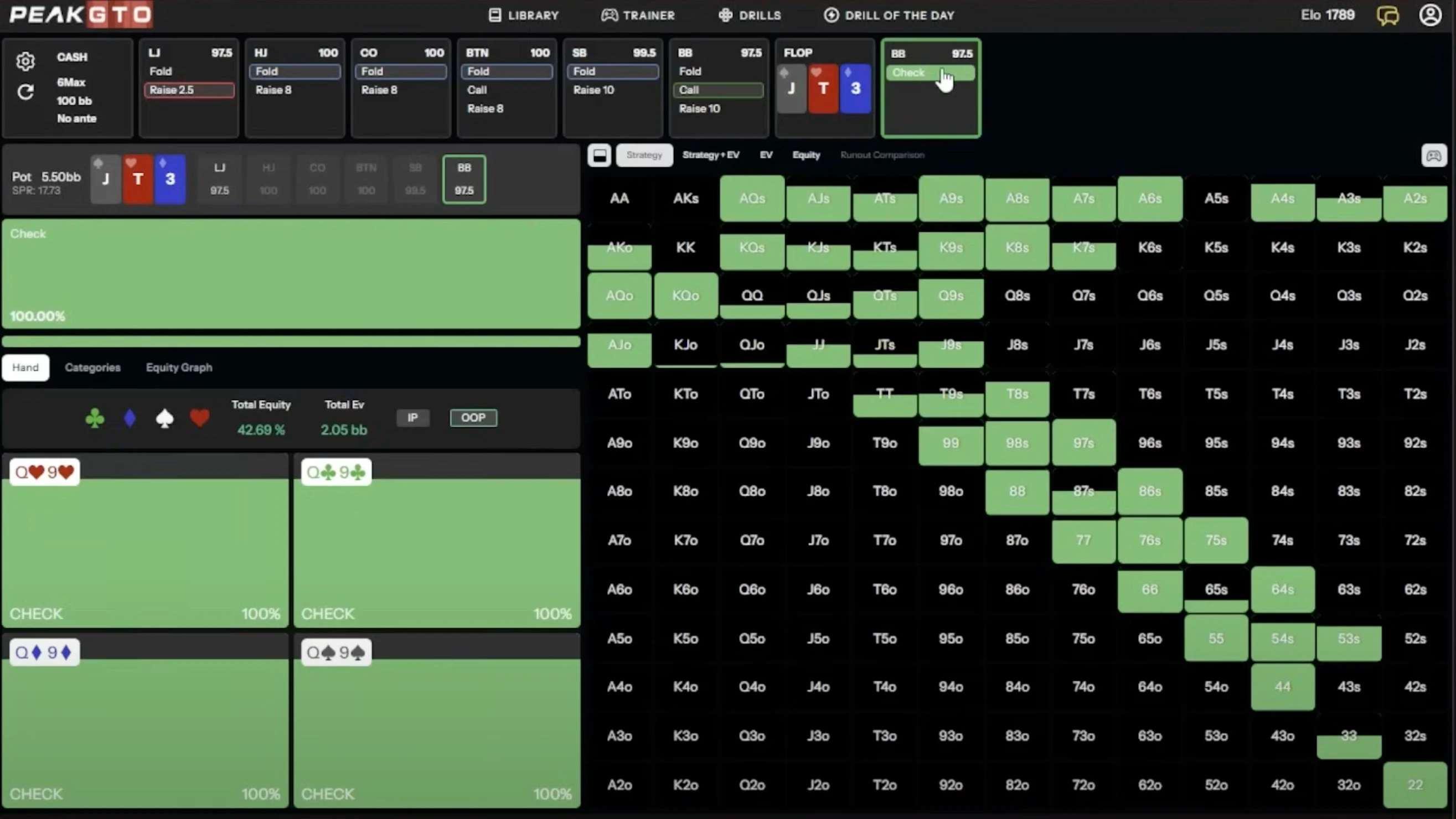Screen dimensions: 1456x819
Task: Toggle the IP position button
Action: 412,418
